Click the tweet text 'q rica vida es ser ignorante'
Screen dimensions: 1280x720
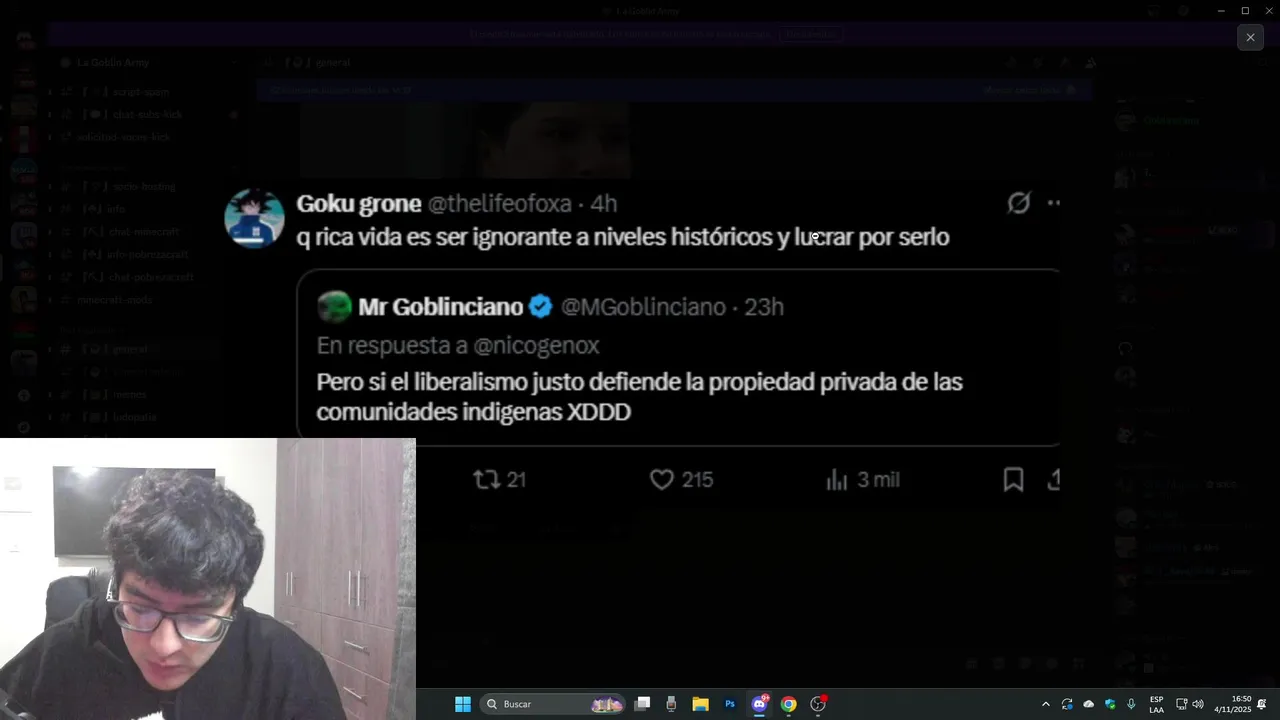pyautogui.click(x=623, y=237)
